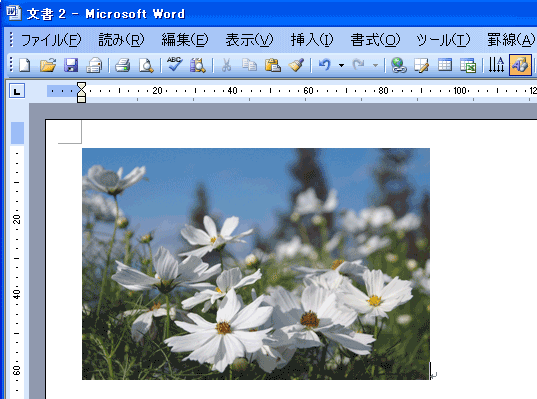Open the 読み(R) menu

(x=121, y=40)
